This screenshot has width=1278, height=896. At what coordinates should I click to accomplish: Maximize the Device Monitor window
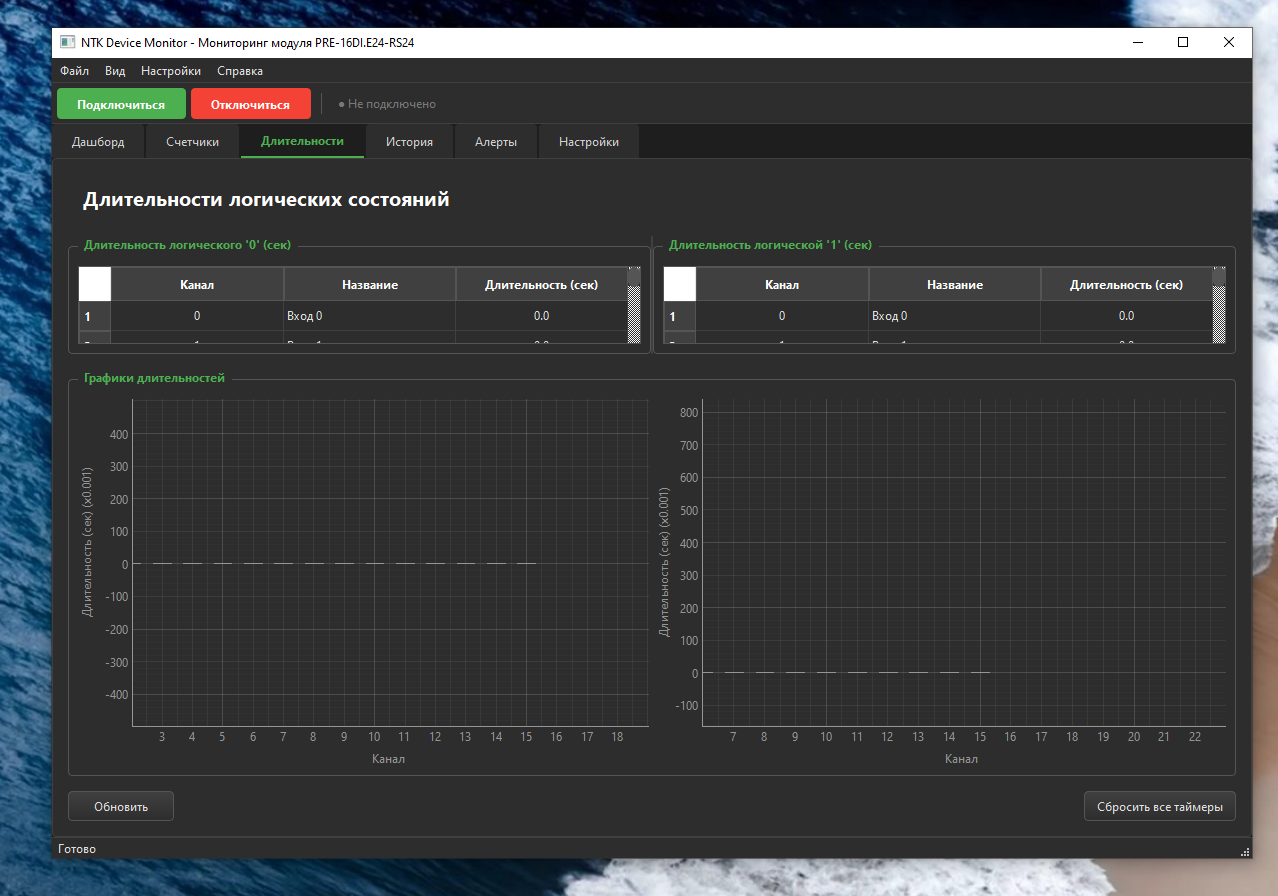tap(1183, 43)
